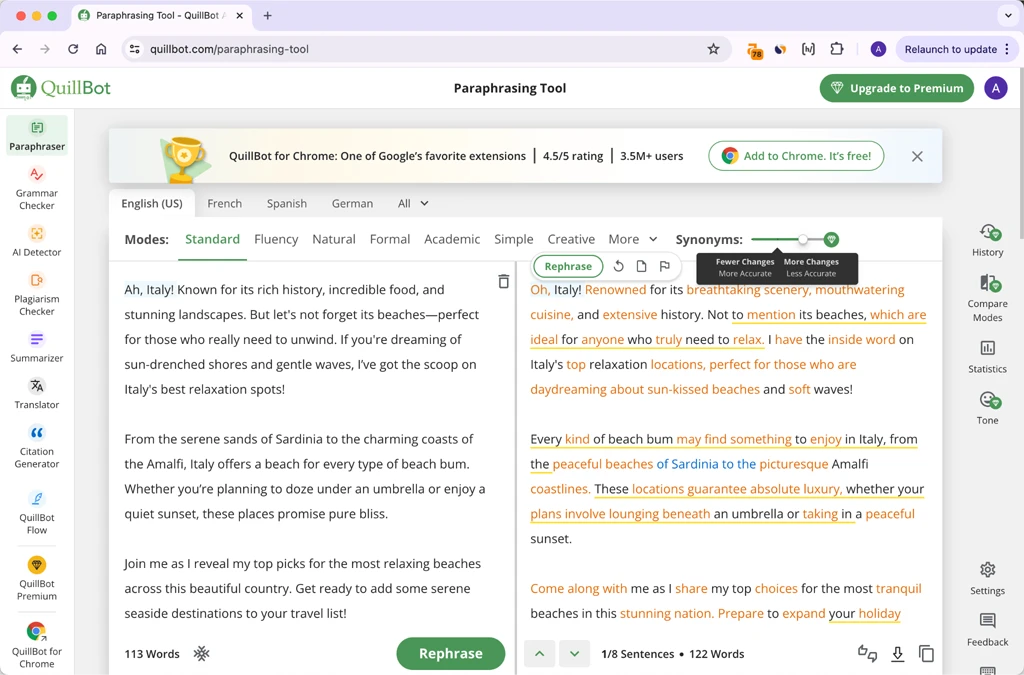
Task: Switch to the French language tab
Action: coord(225,204)
